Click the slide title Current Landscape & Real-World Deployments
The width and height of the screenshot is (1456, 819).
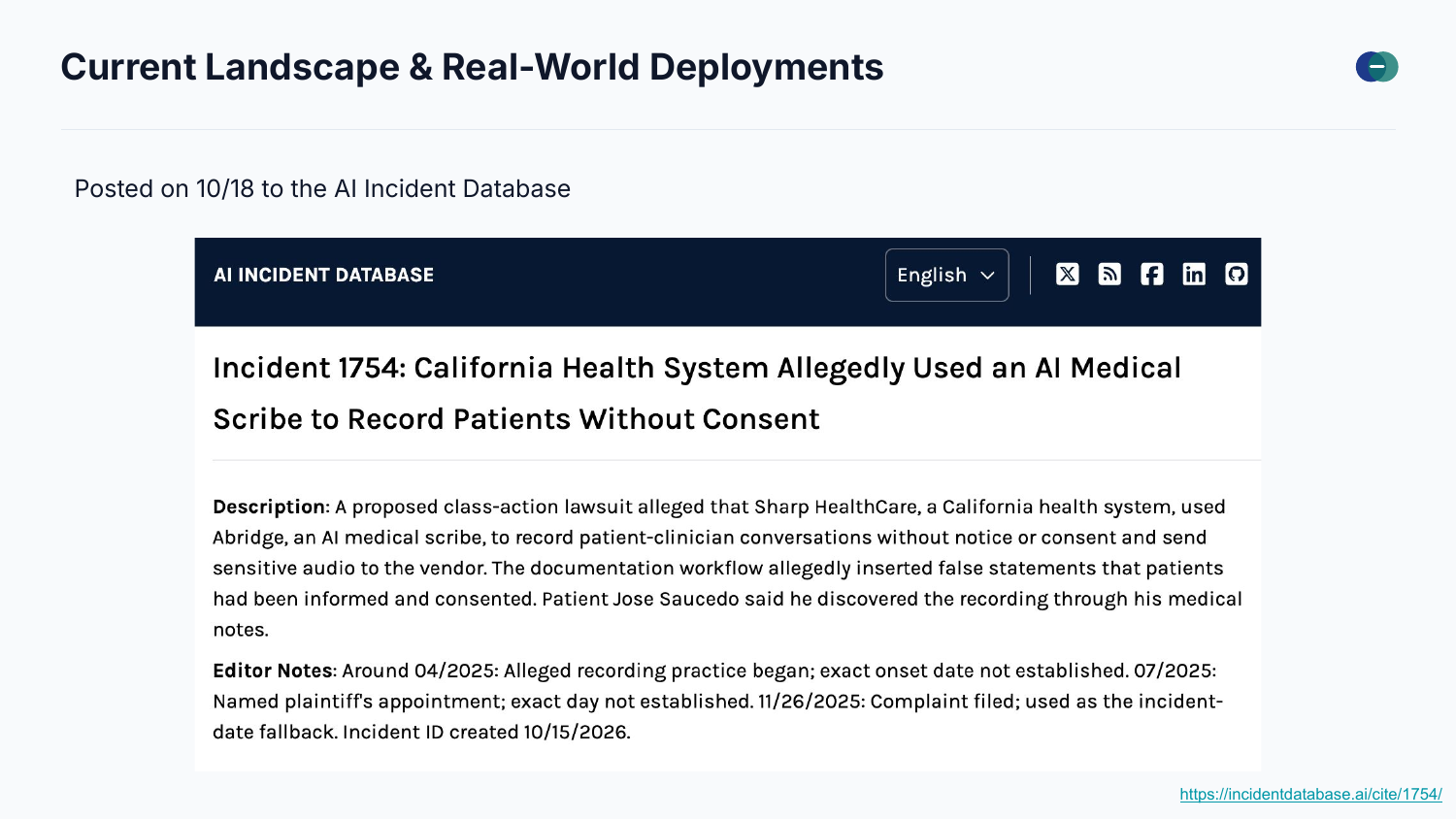(x=472, y=67)
